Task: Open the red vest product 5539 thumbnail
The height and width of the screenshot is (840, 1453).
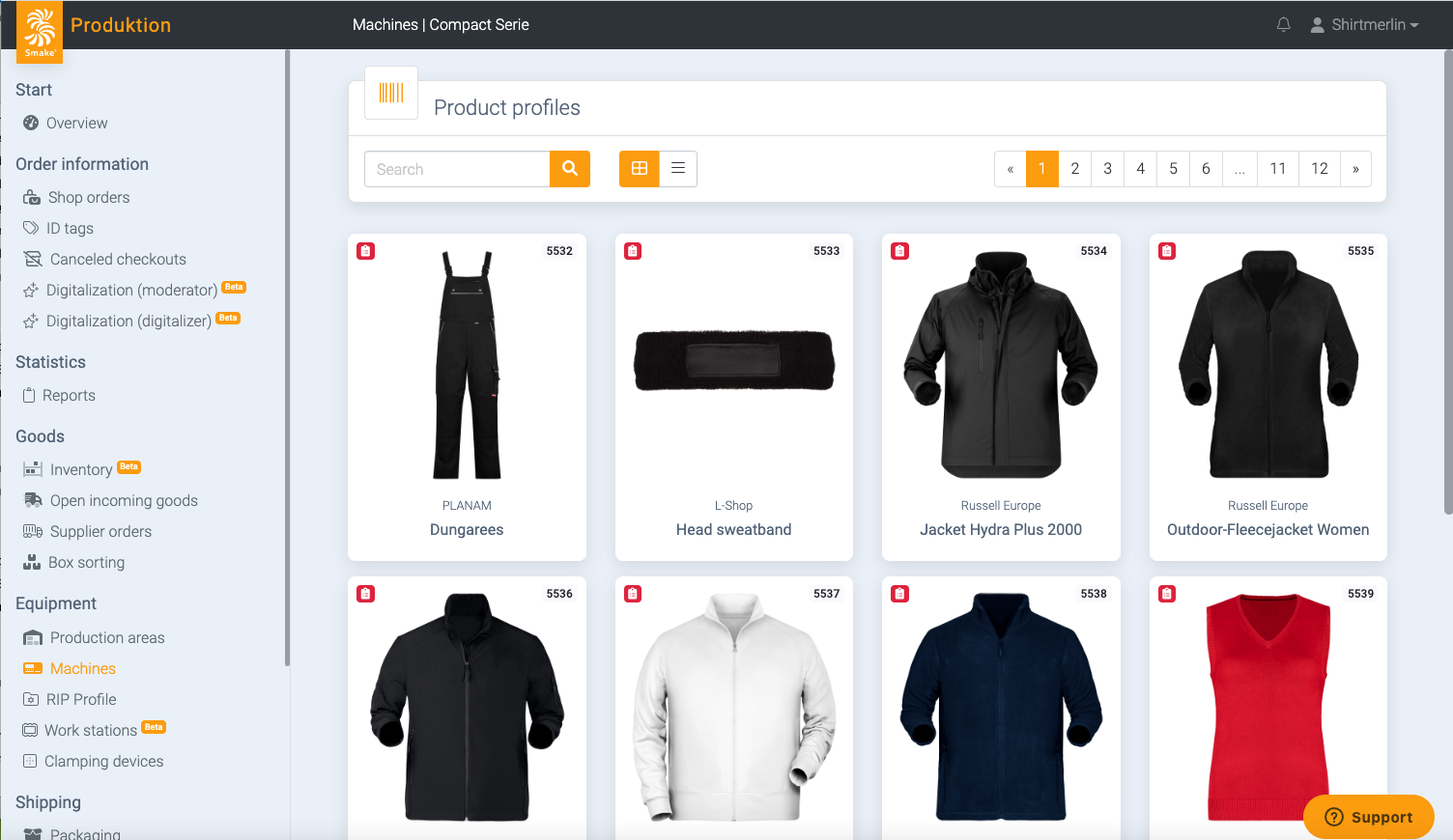Action: click(1268, 708)
